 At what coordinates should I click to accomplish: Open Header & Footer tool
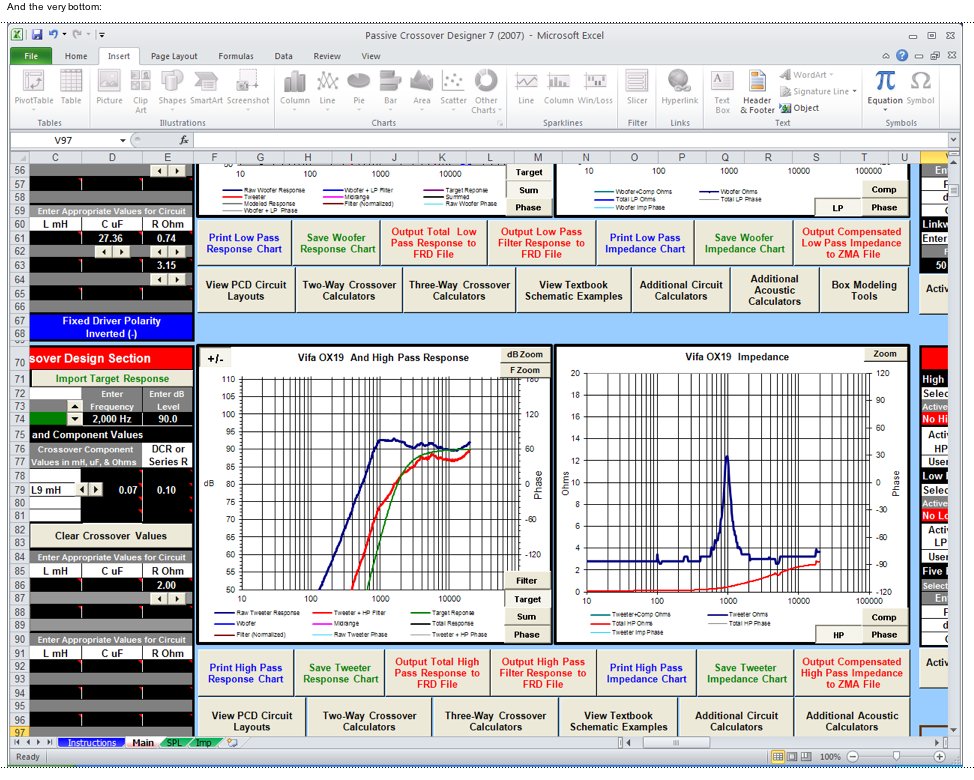pyautogui.click(x=757, y=92)
